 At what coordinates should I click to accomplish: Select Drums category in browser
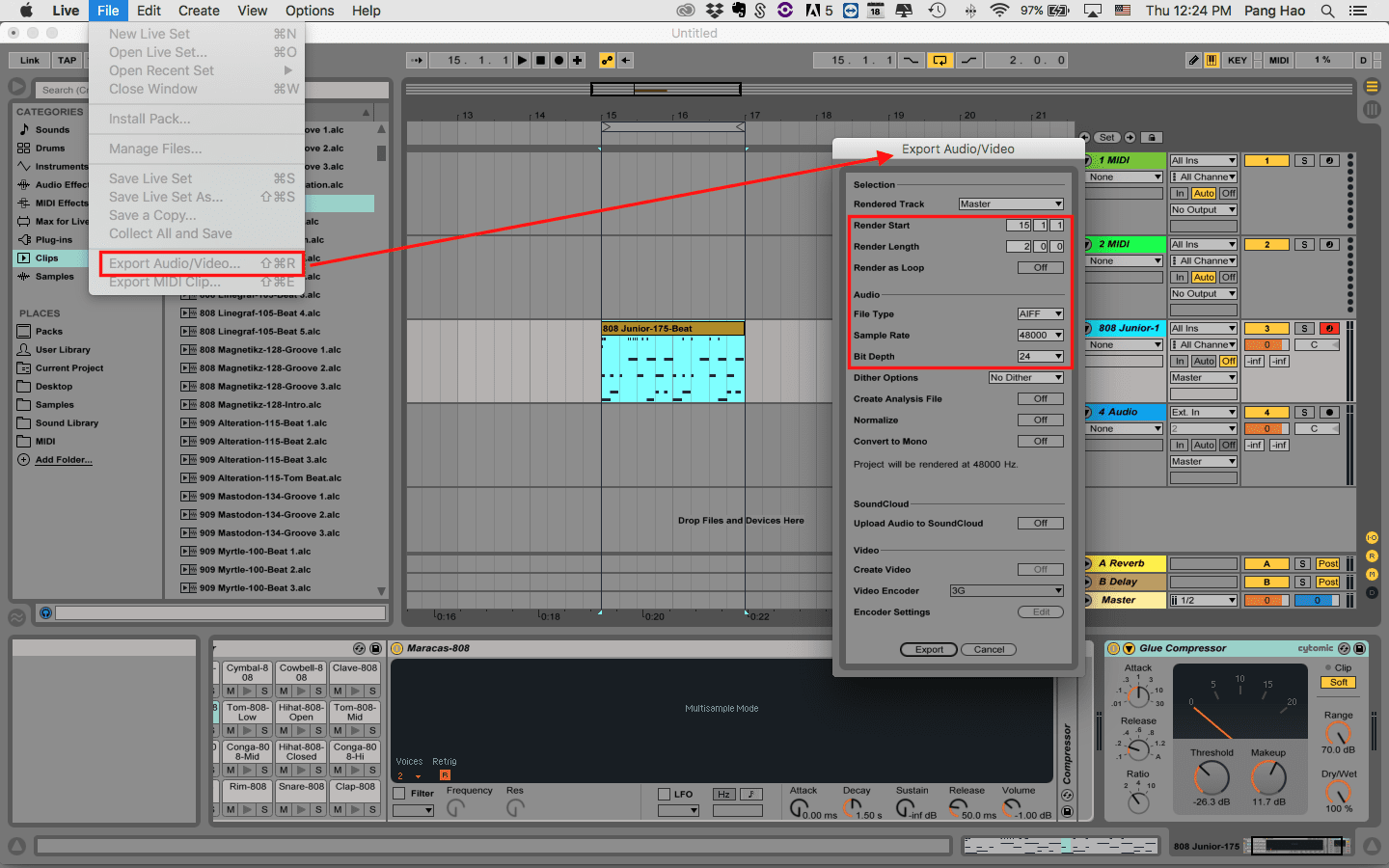pyautogui.click(x=50, y=148)
